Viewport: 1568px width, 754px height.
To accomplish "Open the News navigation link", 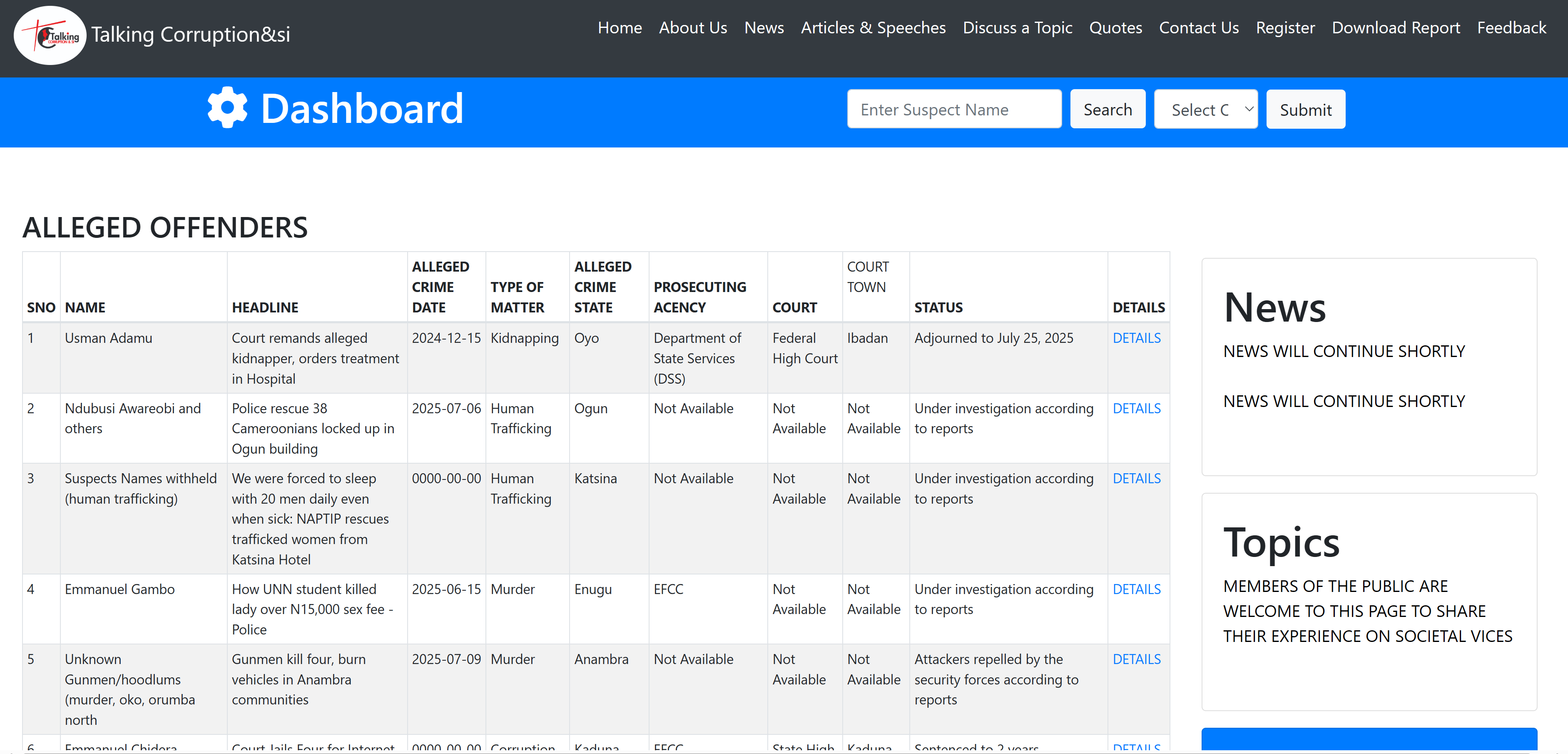I will [763, 28].
